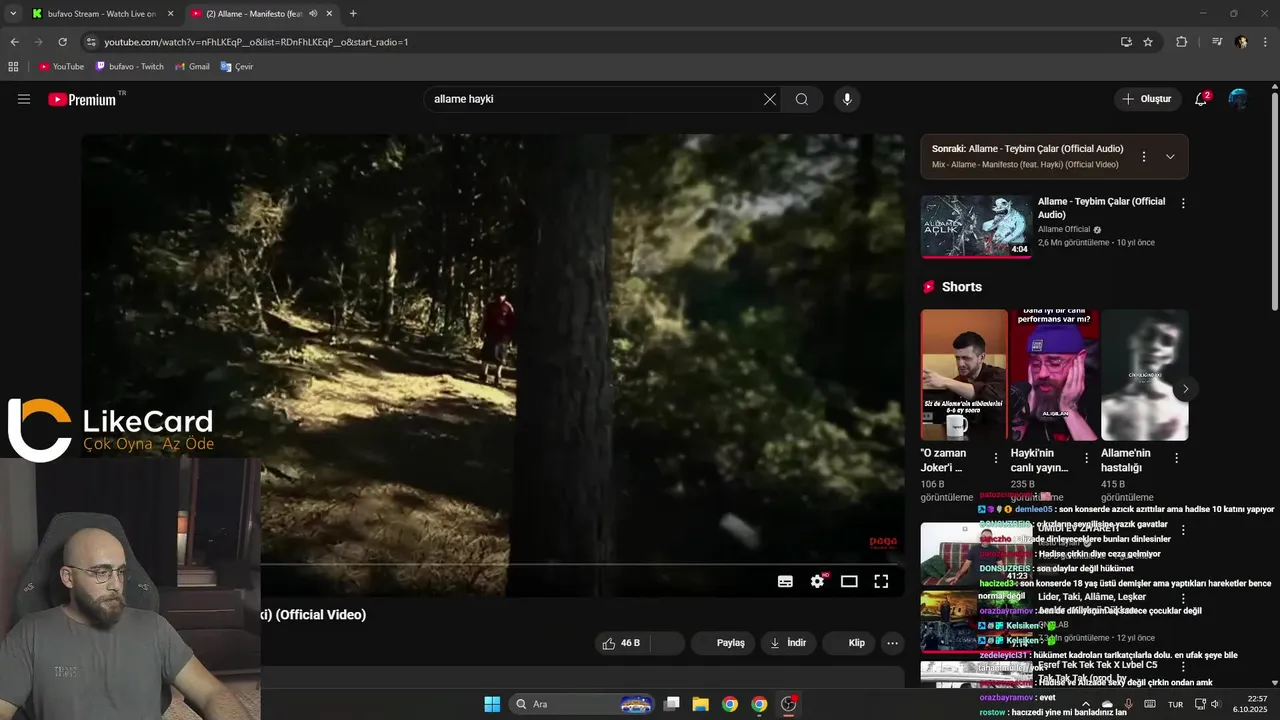Screen dimensions: 1280x720
Task: Open Gmail bookmark
Action: 192,67
